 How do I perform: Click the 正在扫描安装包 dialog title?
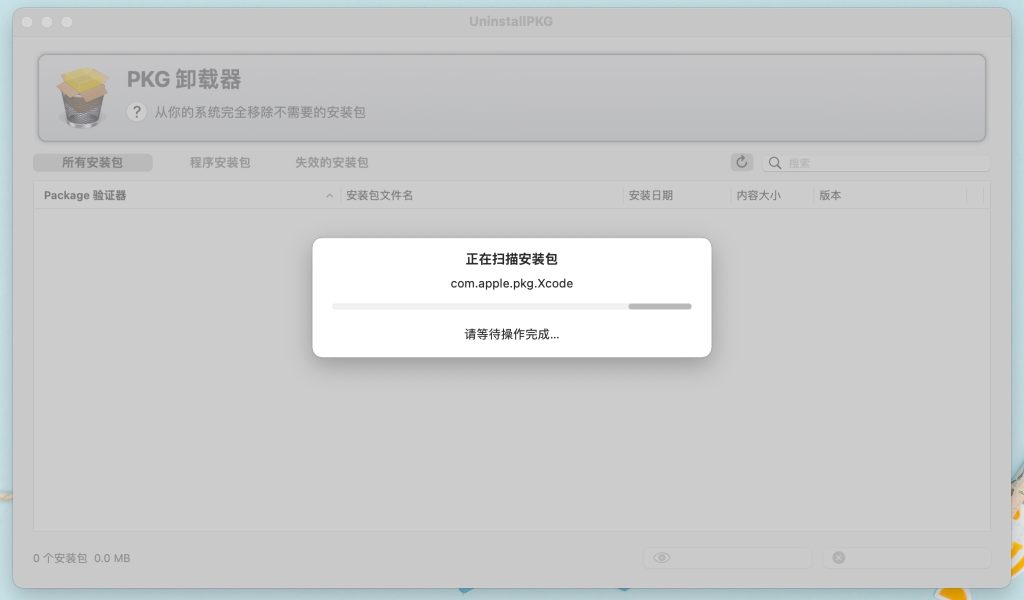click(x=512, y=259)
